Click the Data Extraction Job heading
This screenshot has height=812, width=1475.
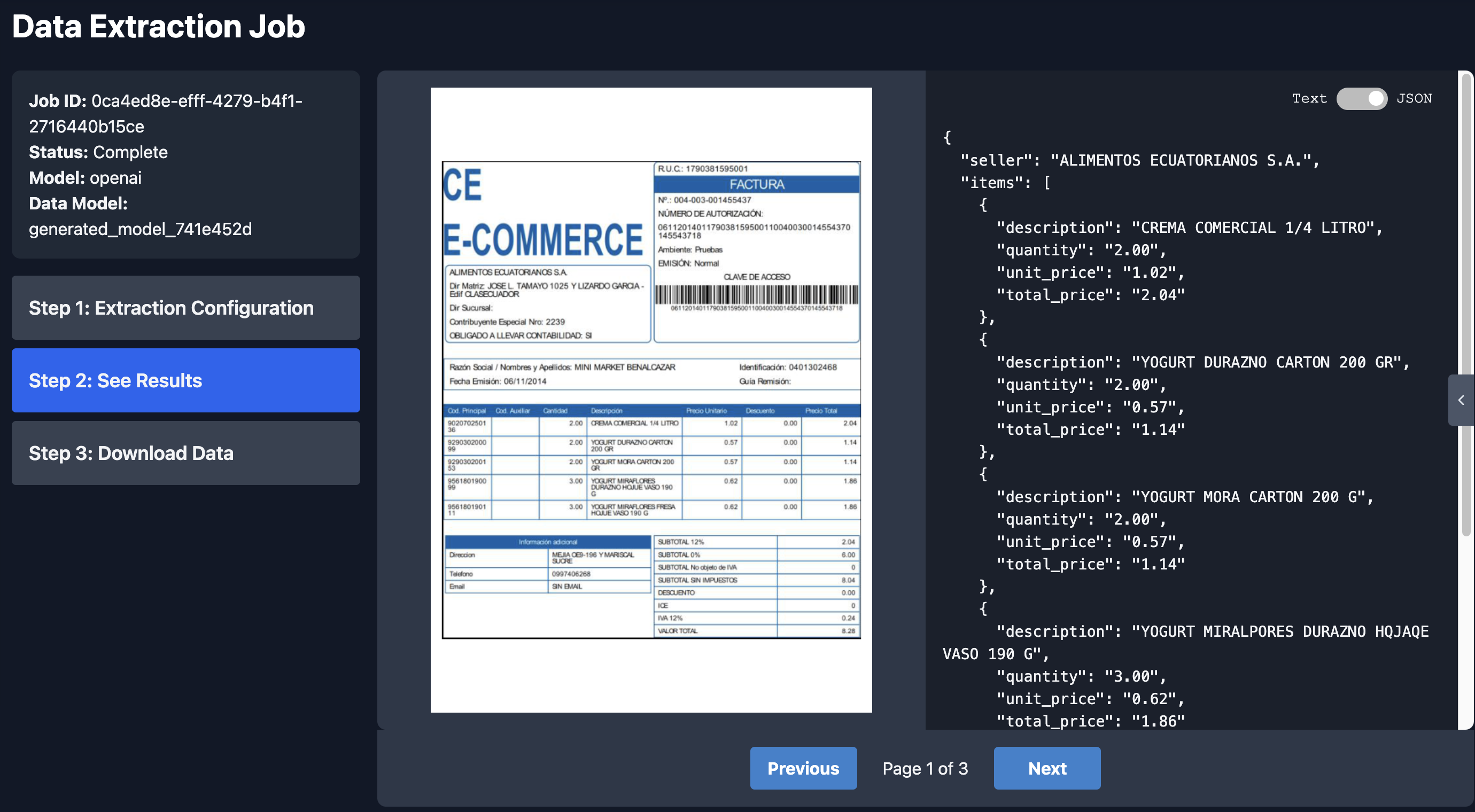pyautogui.click(x=159, y=27)
